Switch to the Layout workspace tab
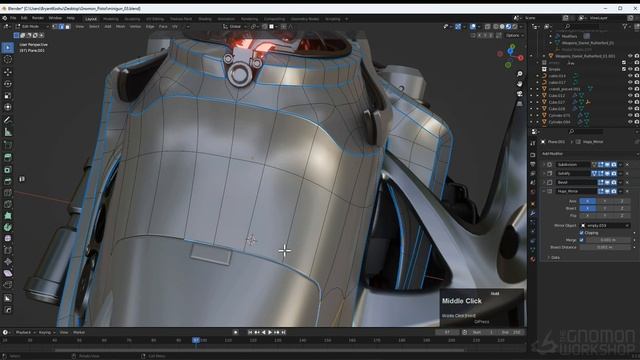640x360 pixels. coord(91,19)
